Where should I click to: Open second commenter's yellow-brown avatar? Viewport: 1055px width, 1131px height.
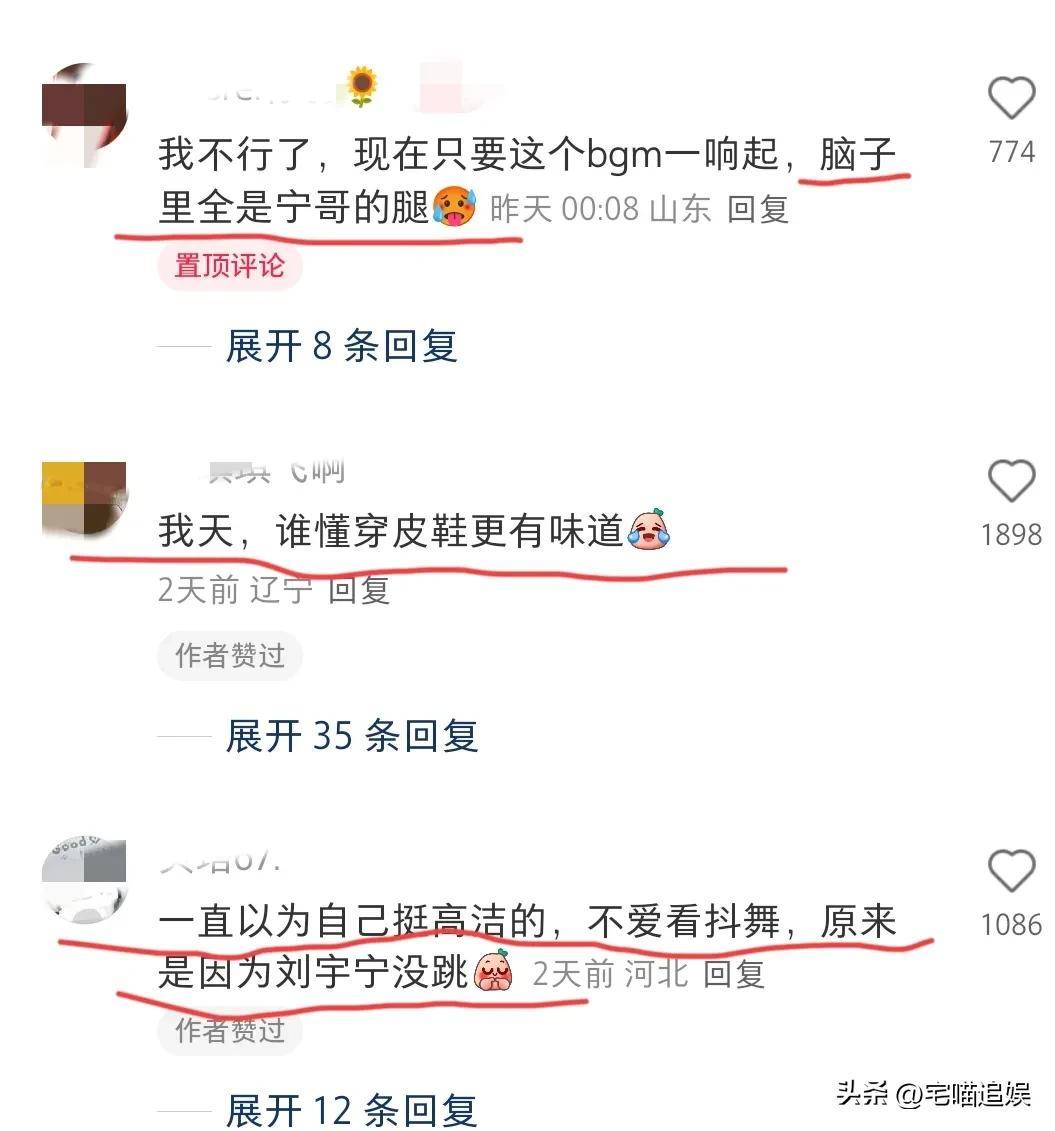[84, 499]
